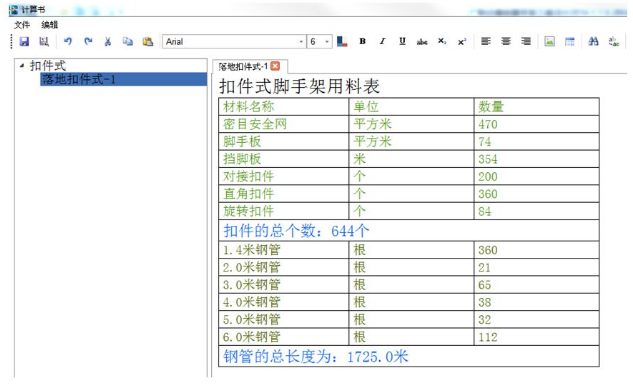Click the 脚手板 cell
This screenshot has height=391, width=633.
(x=283, y=142)
